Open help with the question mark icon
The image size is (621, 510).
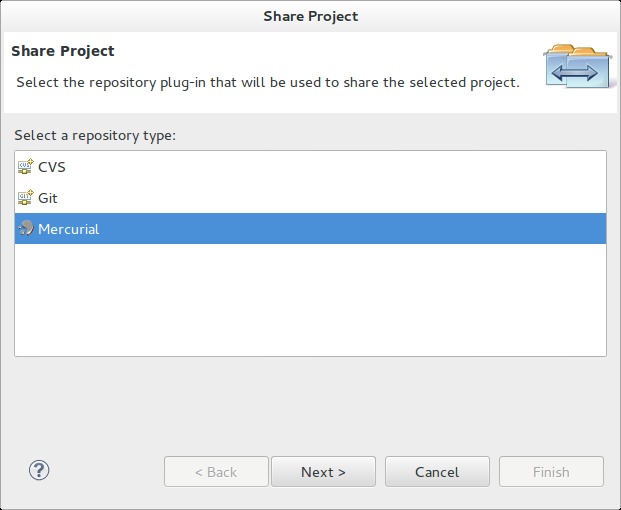pyautogui.click(x=39, y=470)
